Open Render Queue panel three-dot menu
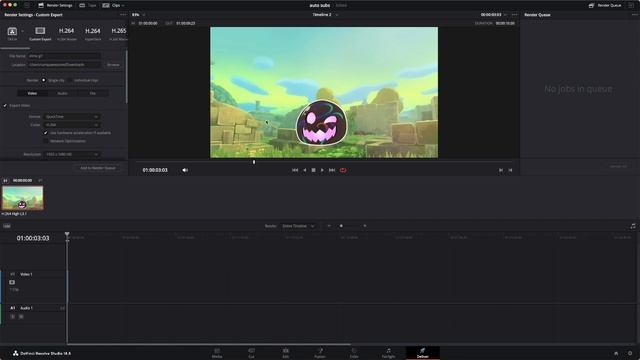Viewport: 640px width, 360px height. pos(635,15)
